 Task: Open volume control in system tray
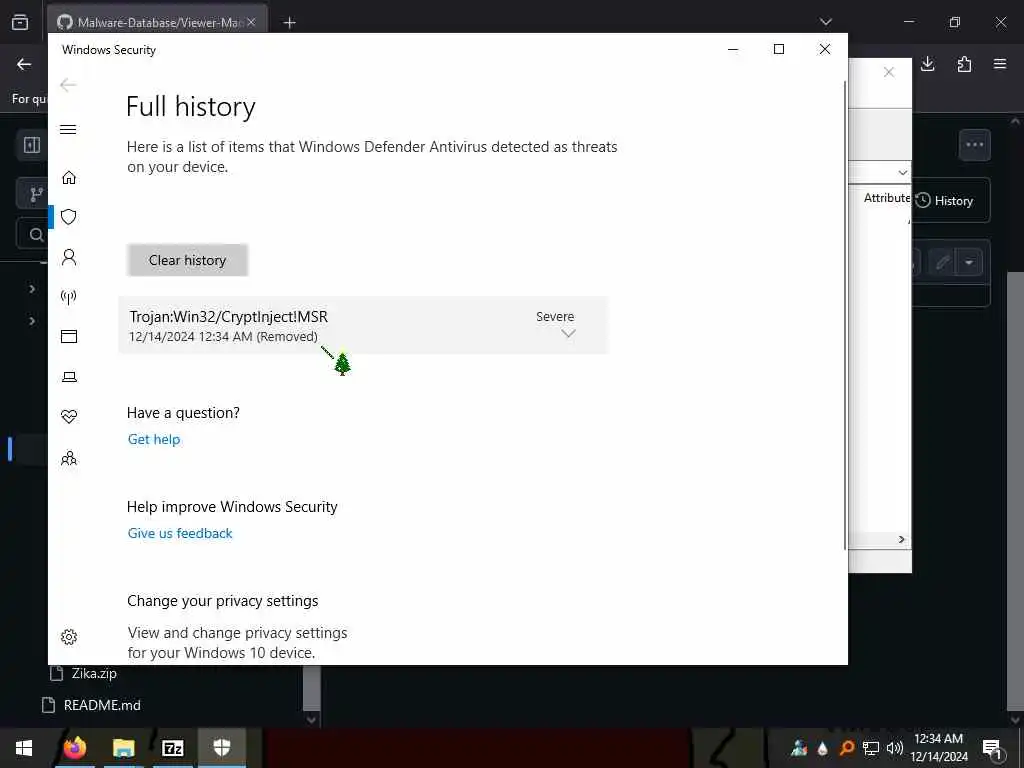point(895,748)
